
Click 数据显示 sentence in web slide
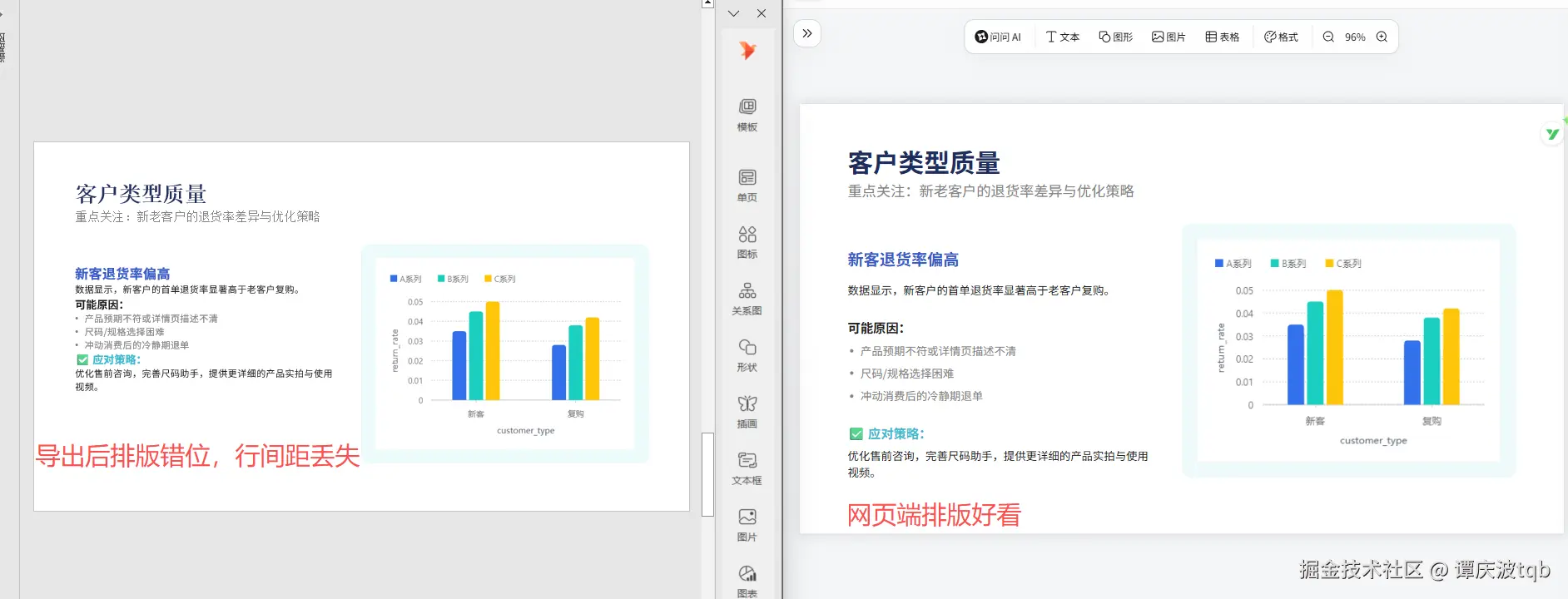[x=979, y=290]
